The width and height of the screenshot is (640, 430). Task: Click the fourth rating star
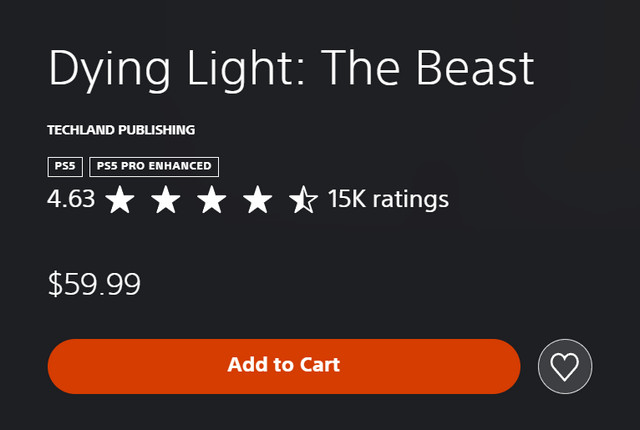point(258,200)
